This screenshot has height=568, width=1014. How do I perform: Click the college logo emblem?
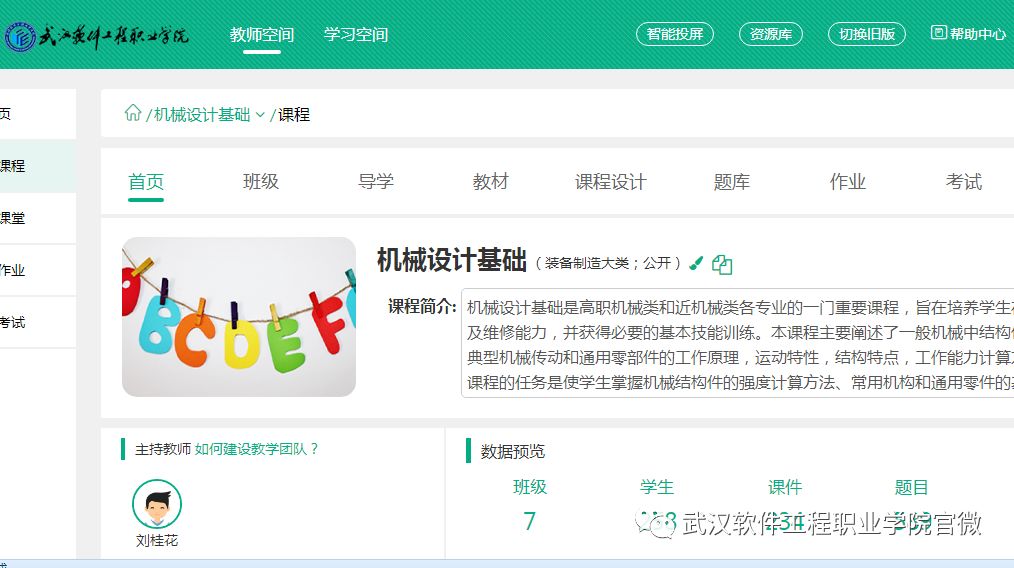20,37
